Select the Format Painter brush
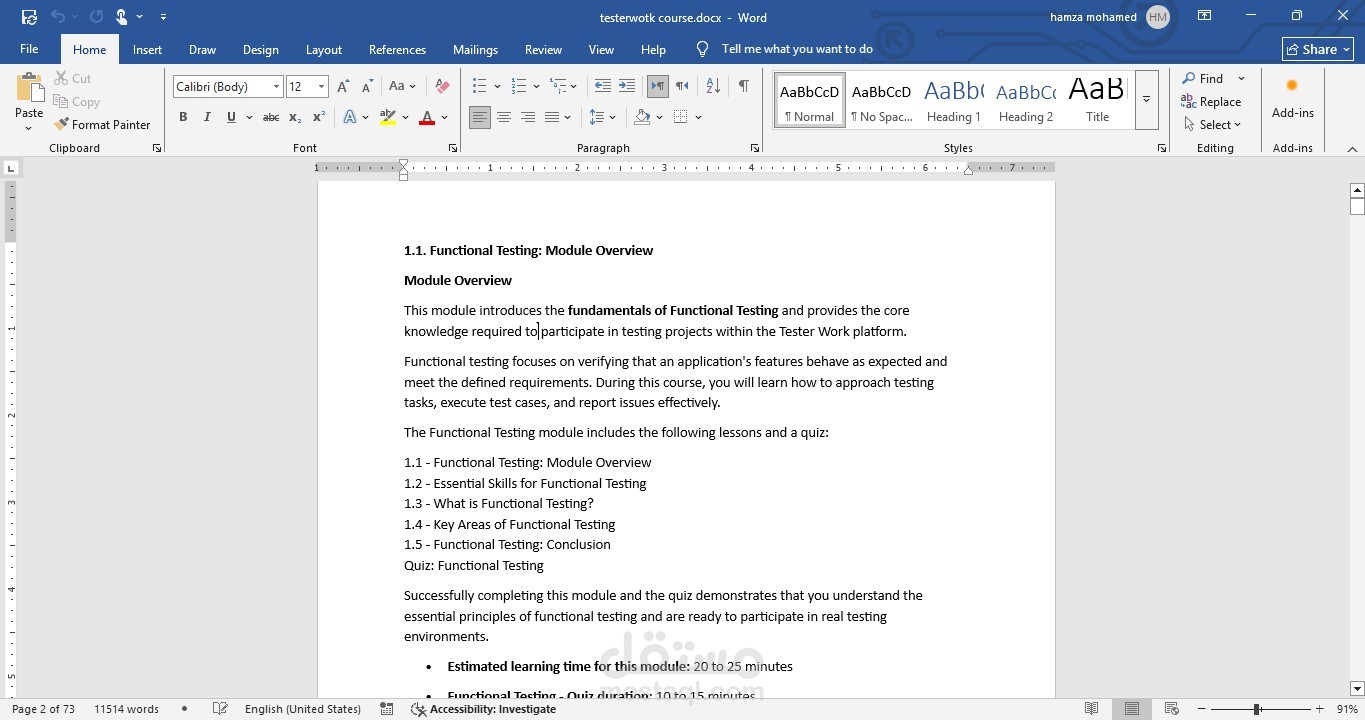 (x=101, y=125)
